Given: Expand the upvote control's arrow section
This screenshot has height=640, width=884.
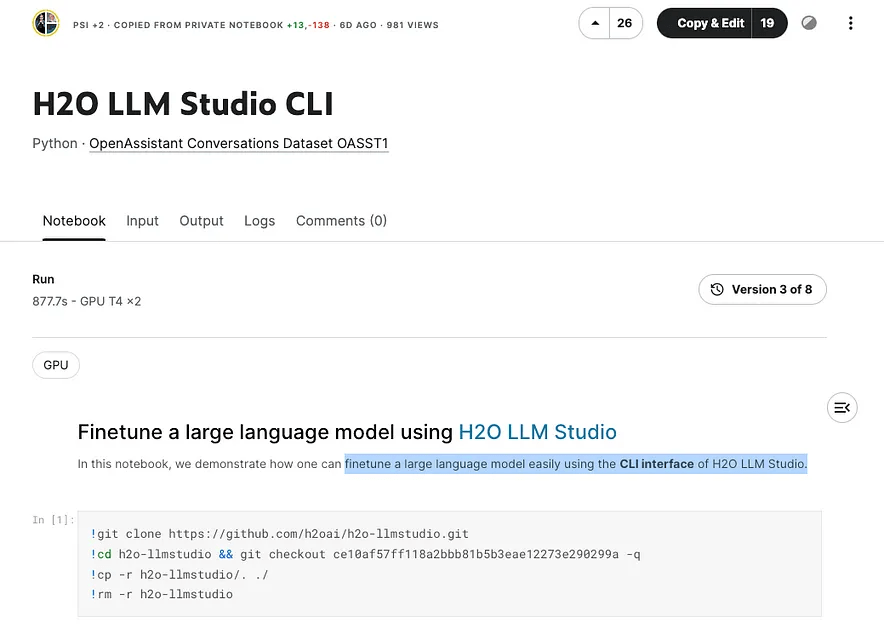Looking at the screenshot, I should (x=594, y=22).
